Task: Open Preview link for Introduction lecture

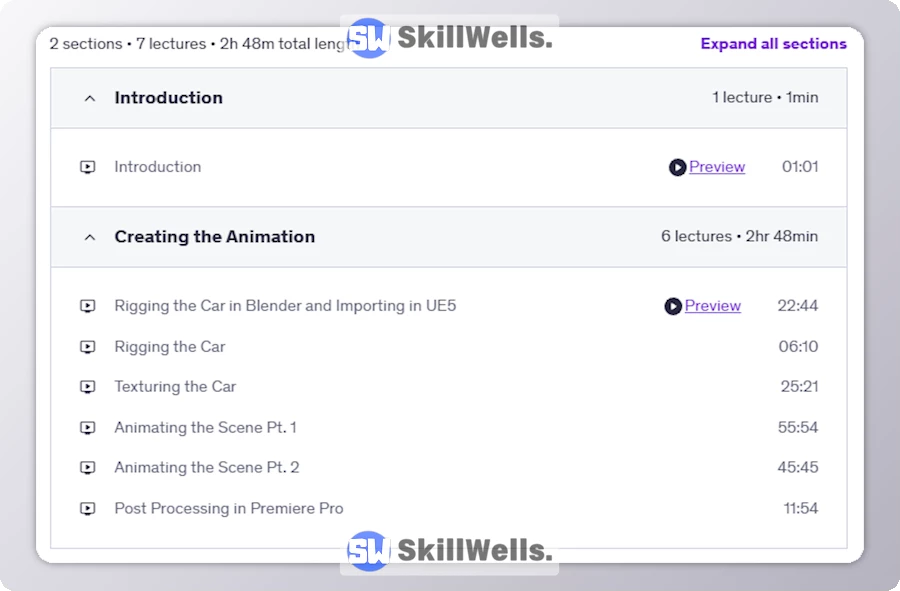Action: coord(717,167)
